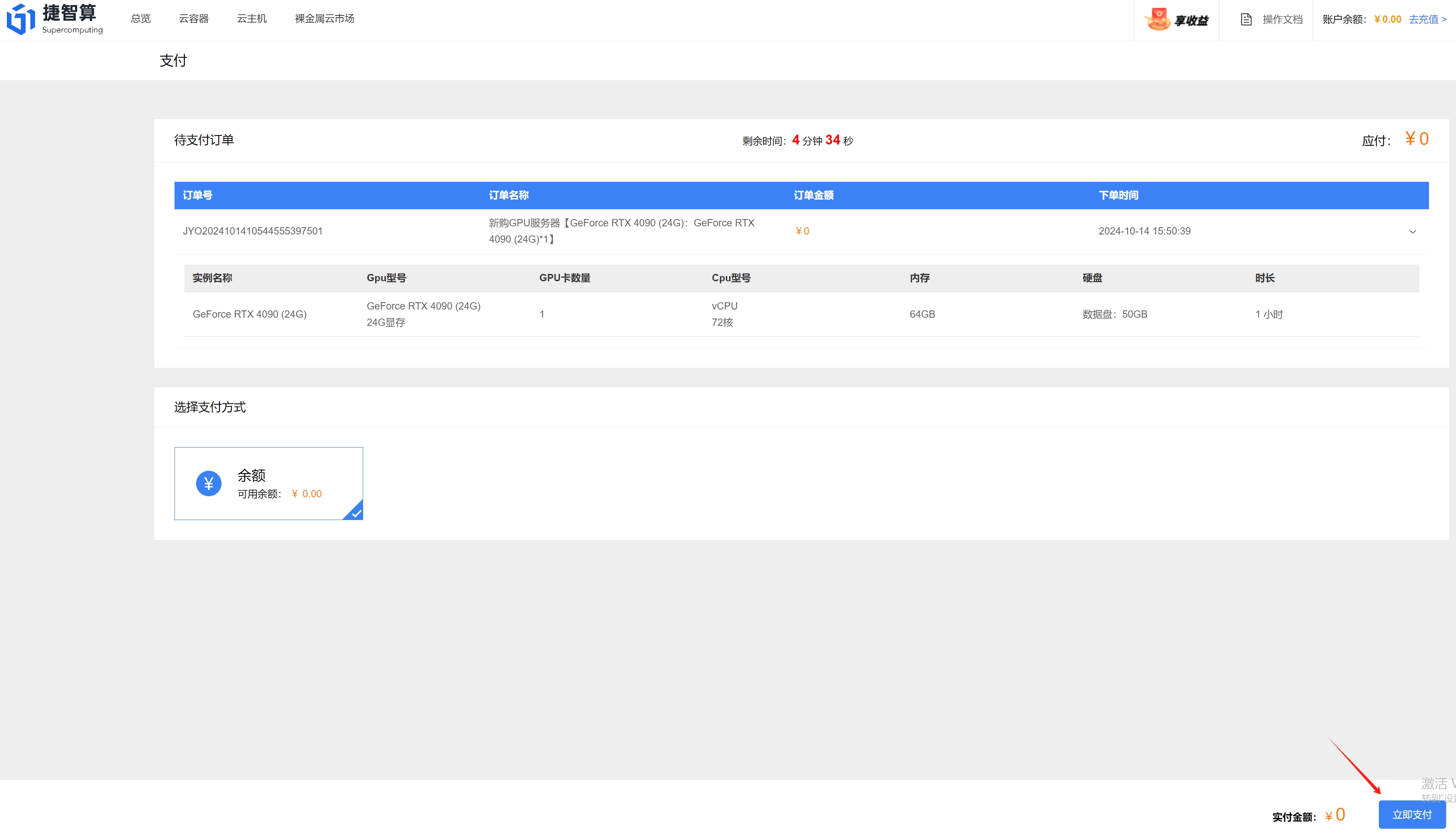Open the 总览 menu item

tap(141, 19)
